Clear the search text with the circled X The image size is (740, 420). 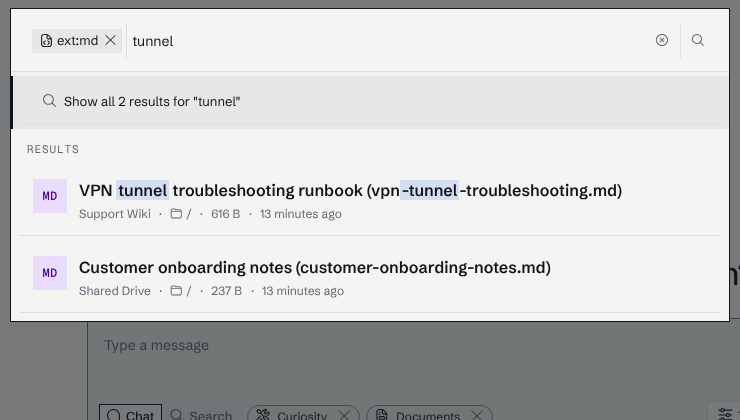pos(662,41)
